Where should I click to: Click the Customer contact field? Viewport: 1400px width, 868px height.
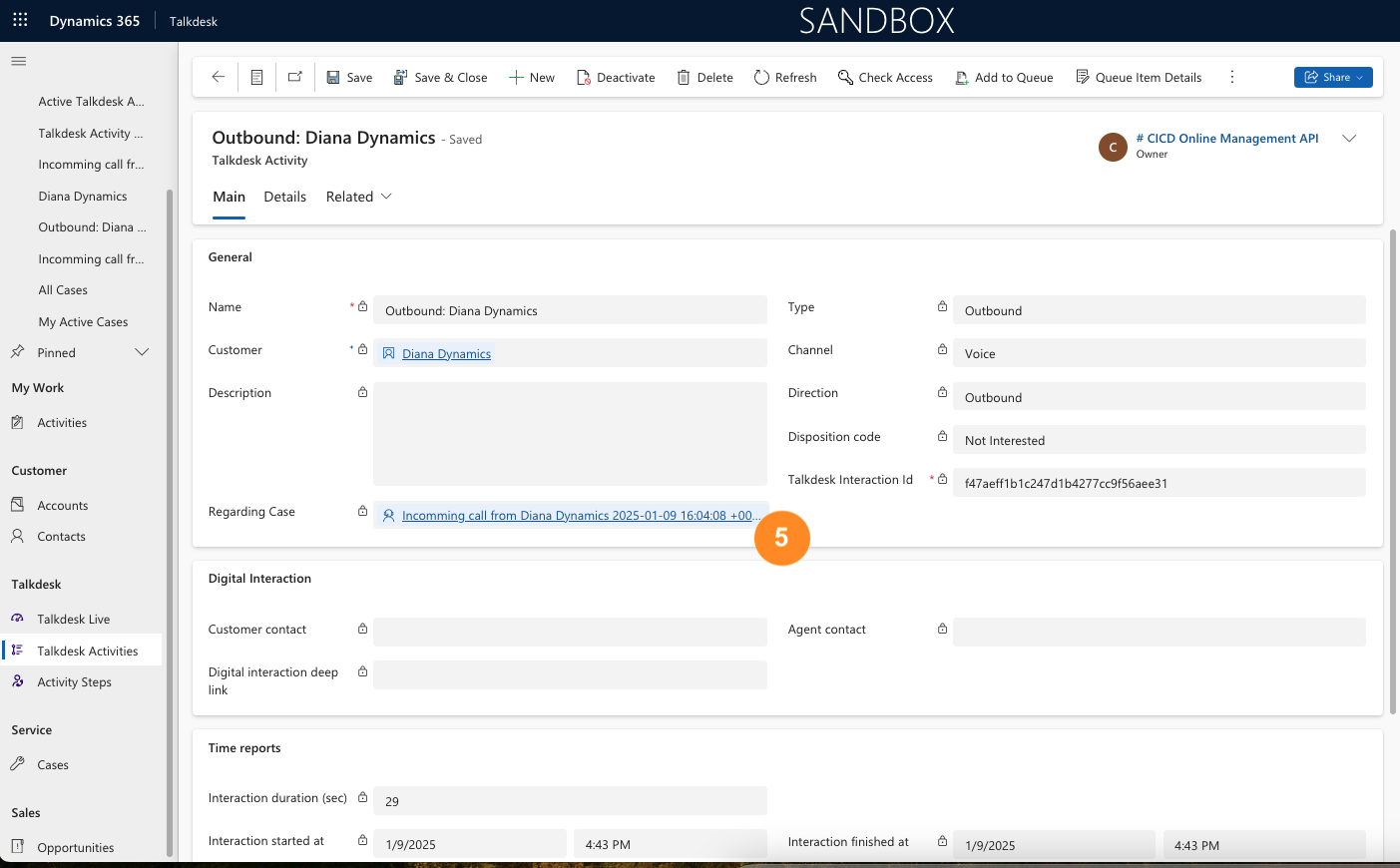point(570,632)
